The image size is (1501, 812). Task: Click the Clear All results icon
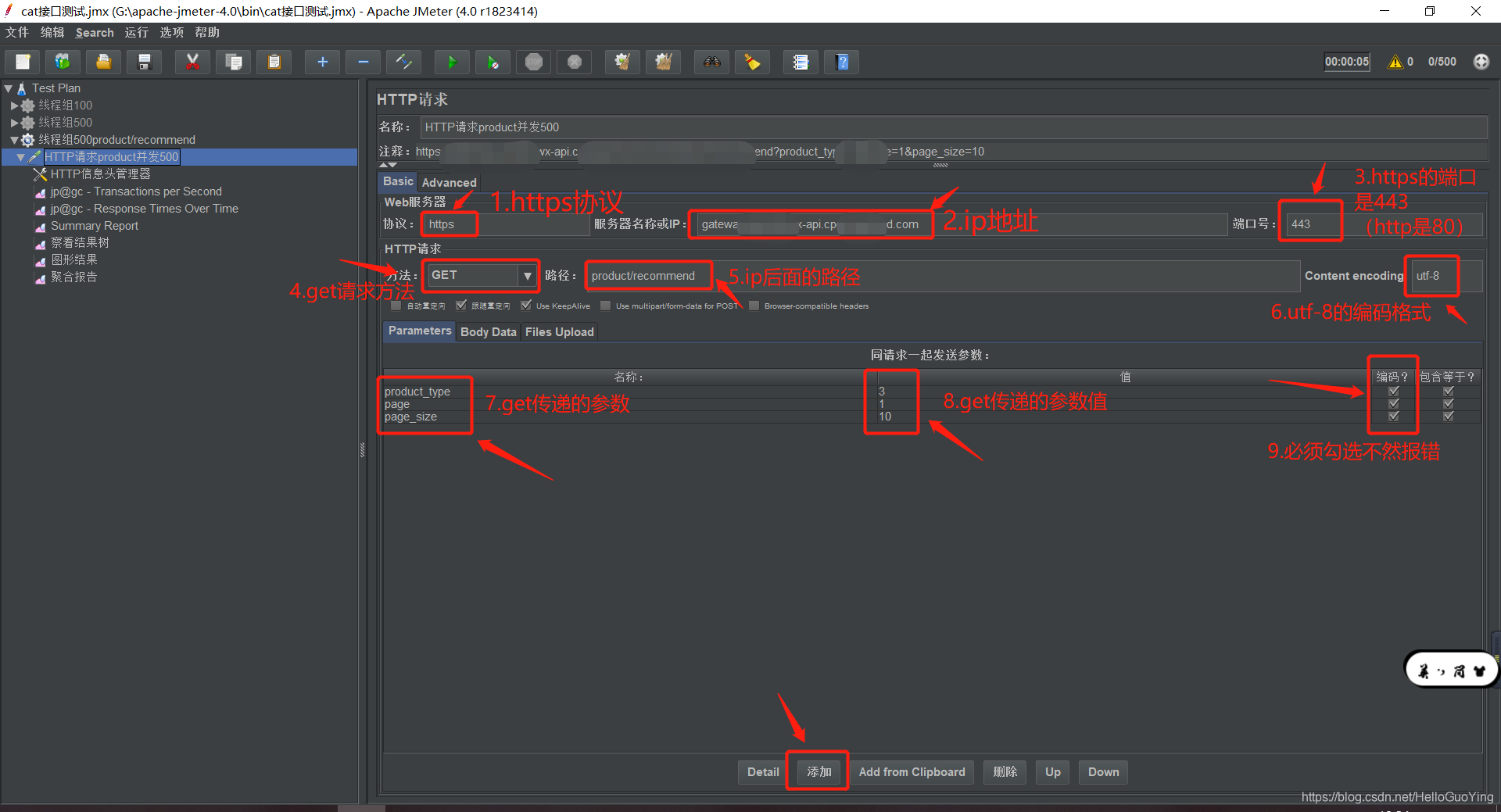tap(663, 62)
